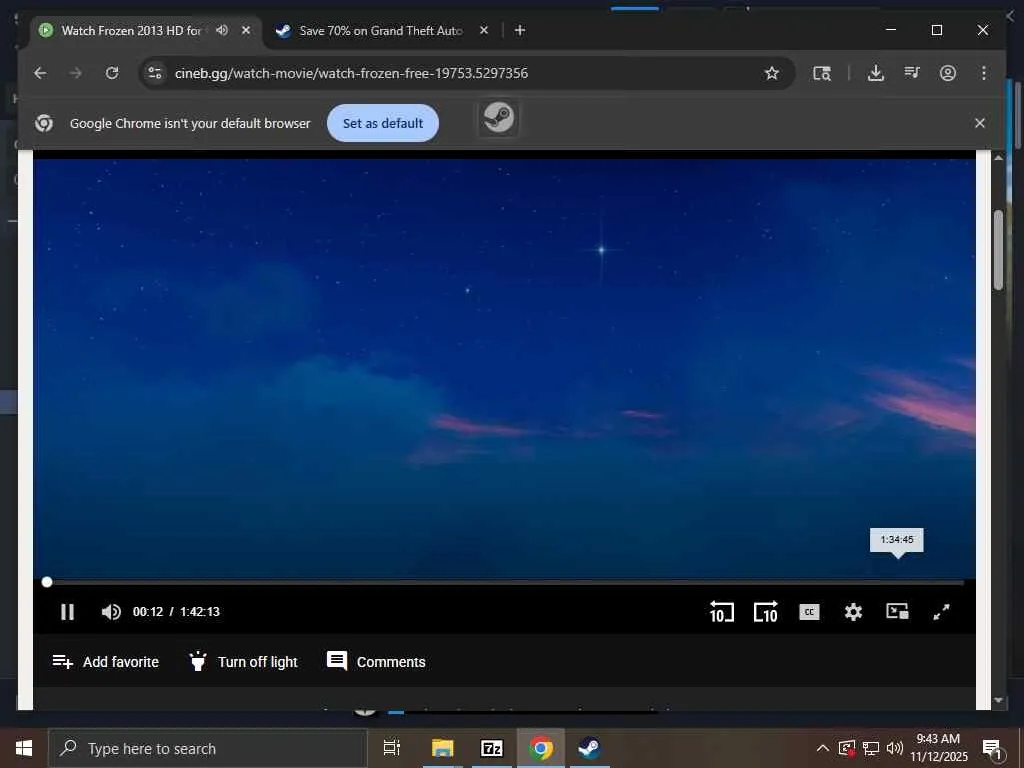Toggle Turn off light mode
The width and height of the screenshot is (1024, 768).
pos(243,662)
